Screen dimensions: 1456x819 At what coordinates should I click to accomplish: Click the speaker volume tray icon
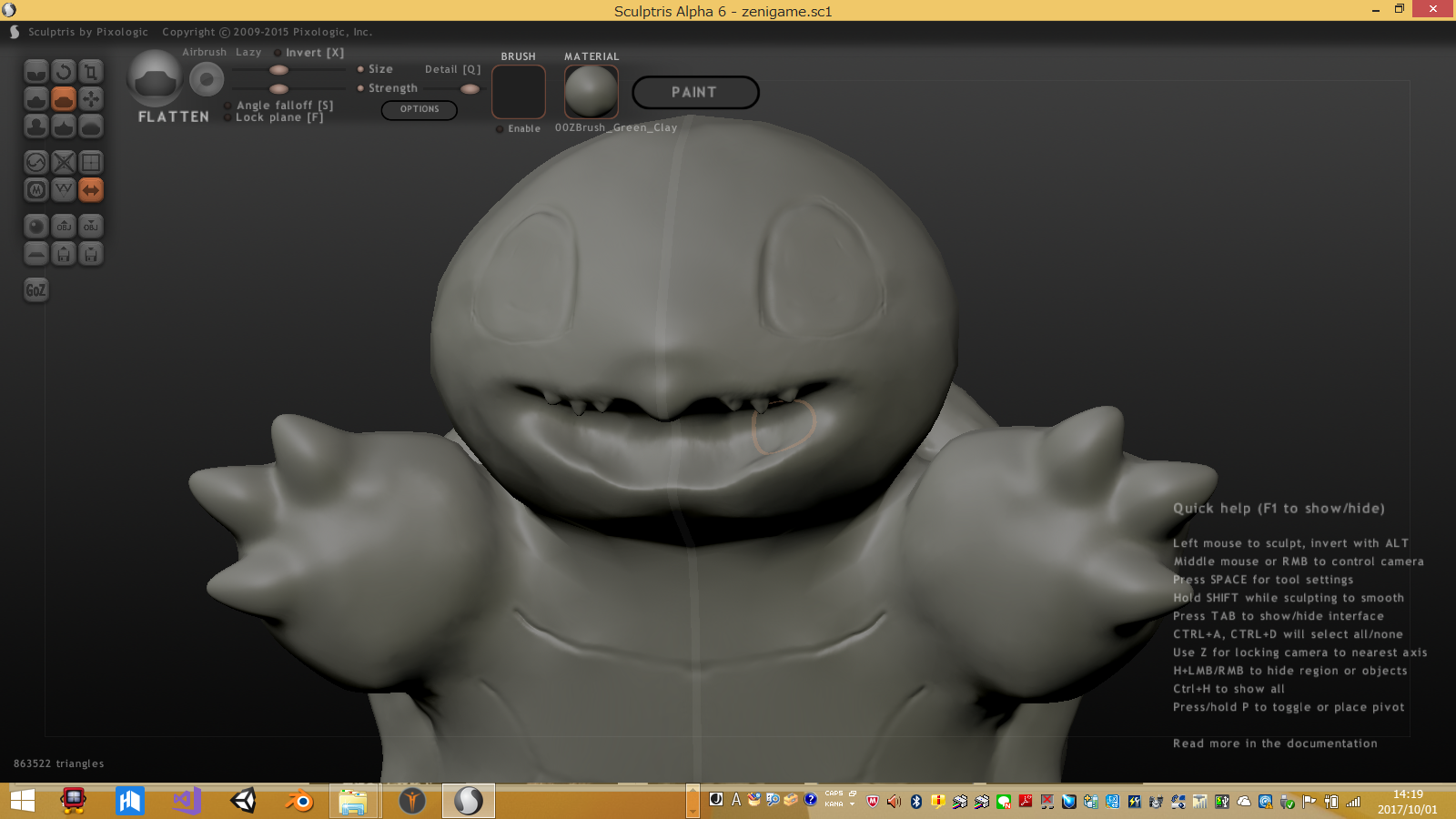(895, 802)
